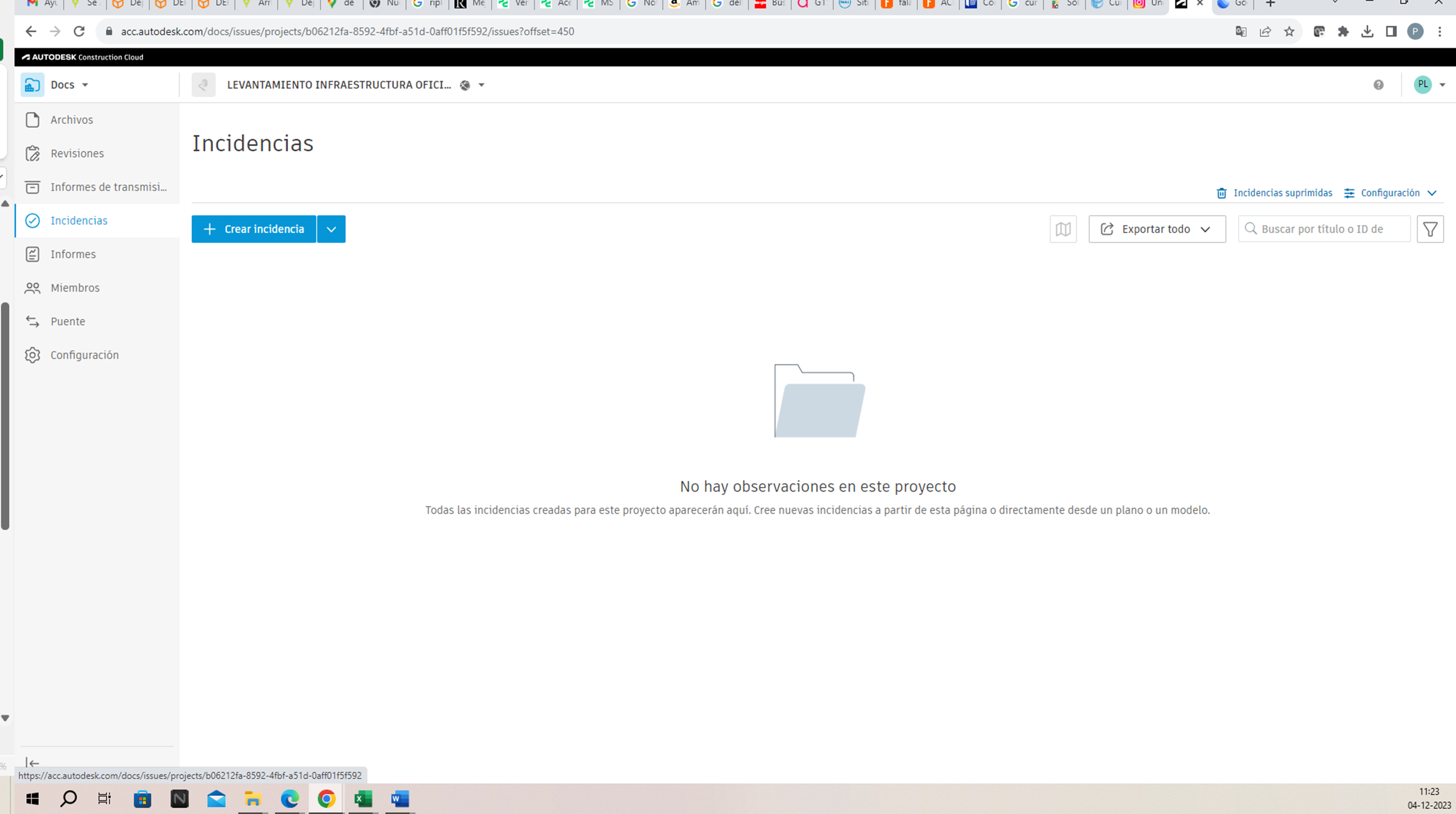This screenshot has height=814, width=1456.
Task: Go to Miembros in the sidebar
Action: 75,288
